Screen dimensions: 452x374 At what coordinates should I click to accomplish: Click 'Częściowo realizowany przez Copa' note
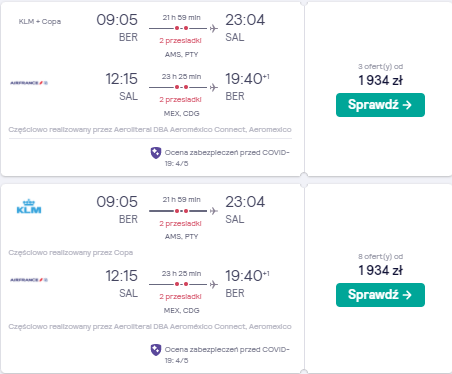(71, 253)
